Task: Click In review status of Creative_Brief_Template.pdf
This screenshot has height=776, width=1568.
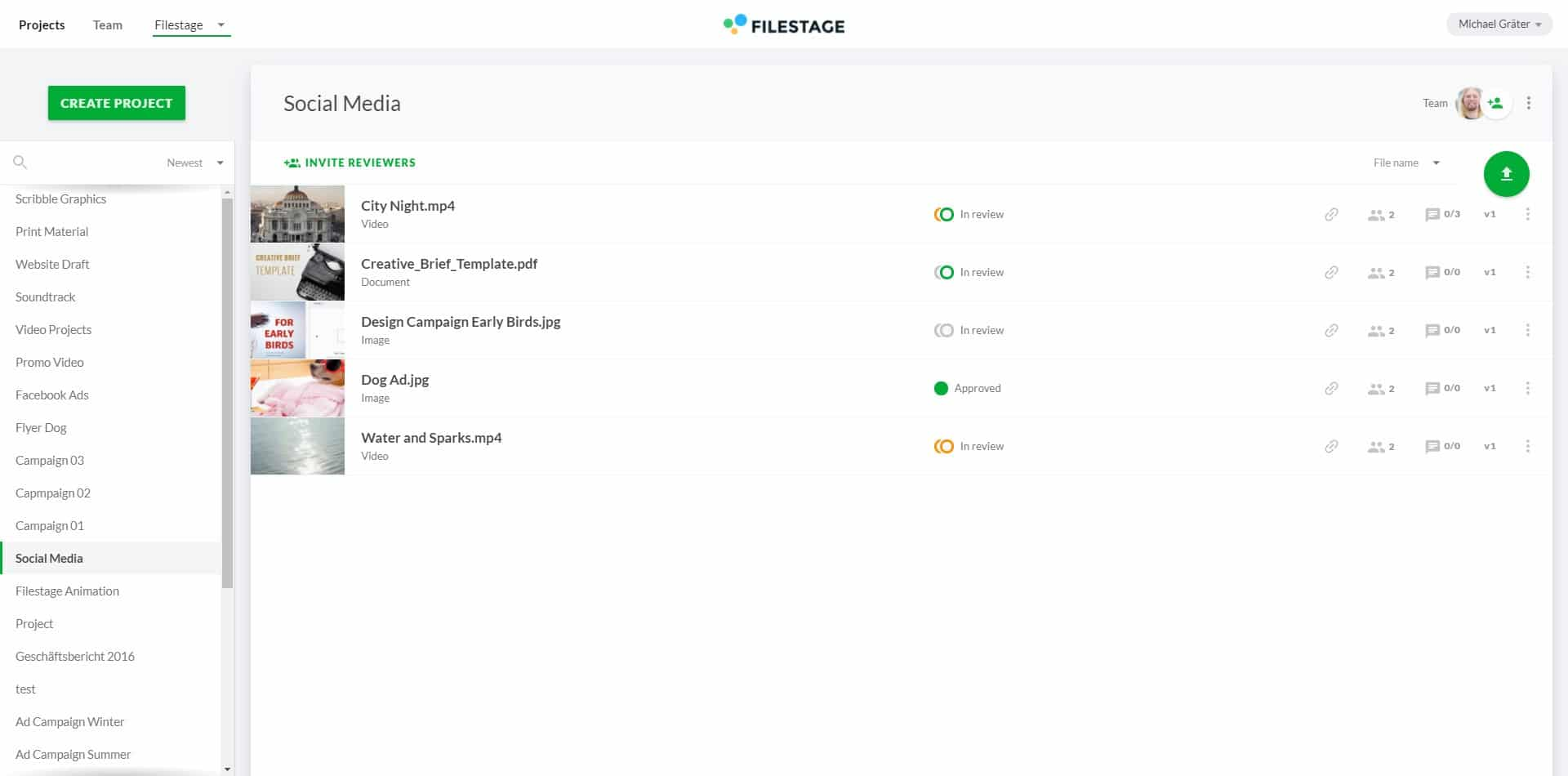Action: tap(945, 272)
